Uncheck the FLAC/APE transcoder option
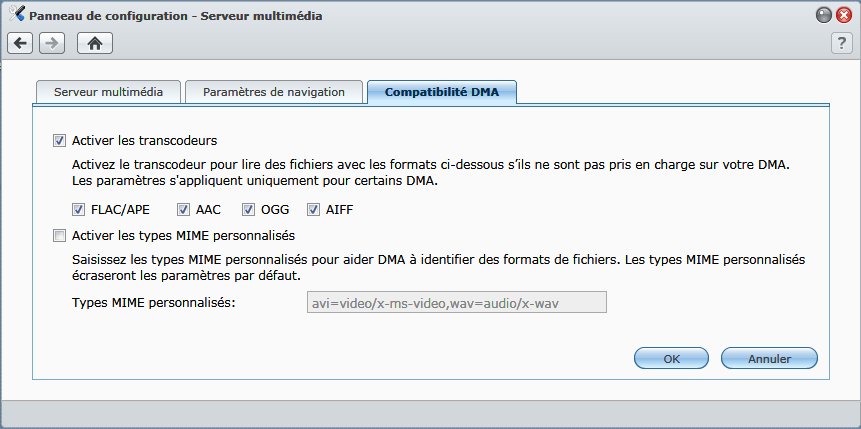 pyautogui.click(x=79, y=210)
